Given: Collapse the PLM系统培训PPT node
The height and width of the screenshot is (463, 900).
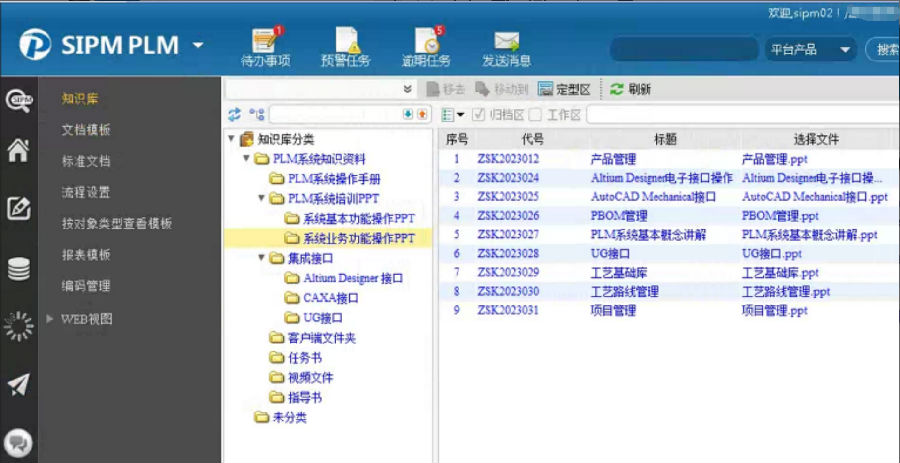Looking at the screenshot, I should point(261,198).
